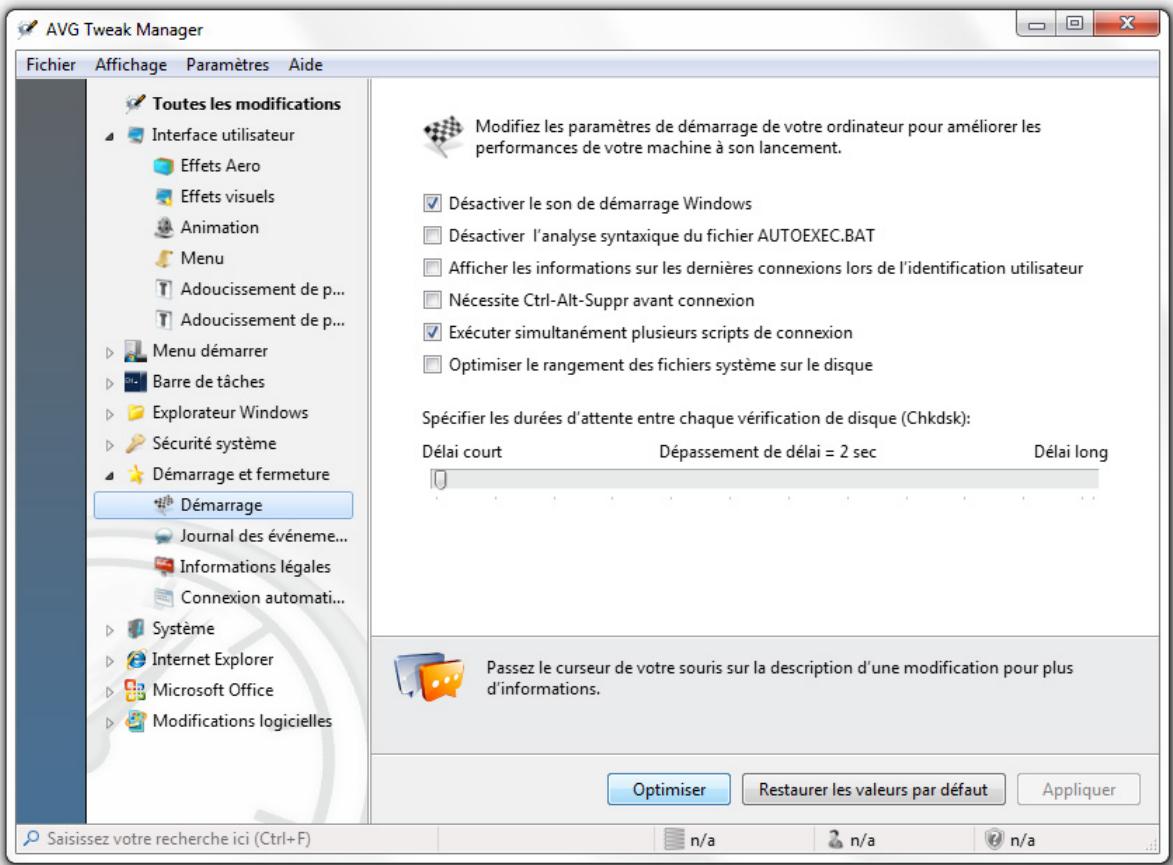Select the Effets Aero tree item label
This screenshot has height=865, width=1173.
(x=220, y=165)
